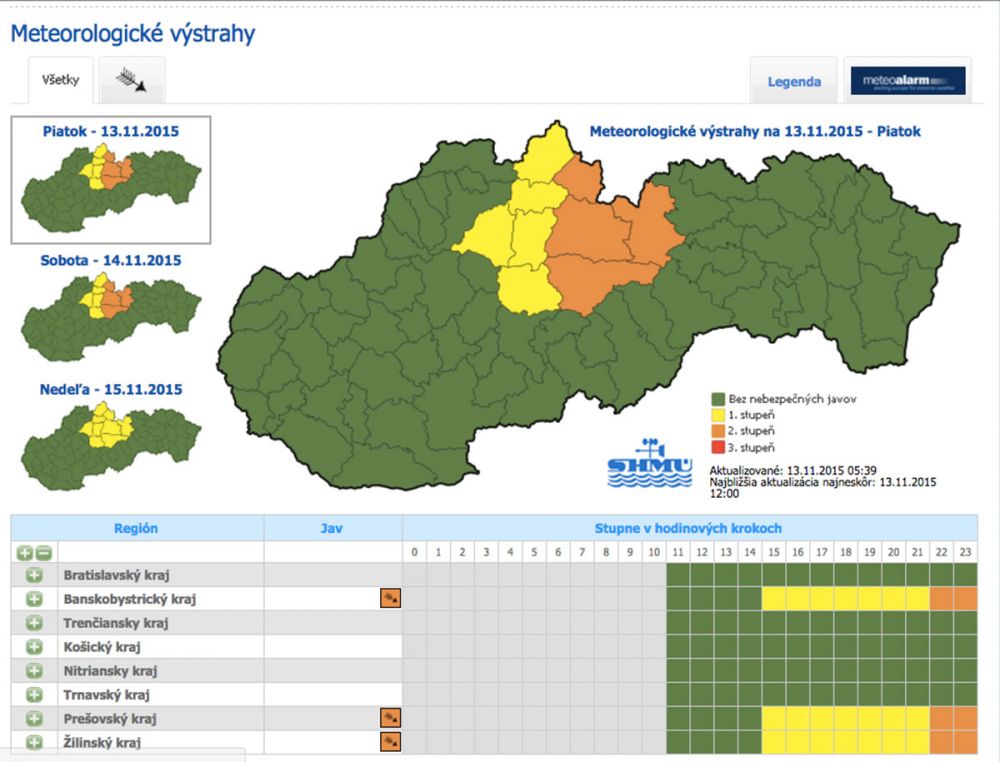Switch to the Všetky tab
The height and width of the screenshot is (762, 1000).
pyautogui.click(x=60, y=80)
